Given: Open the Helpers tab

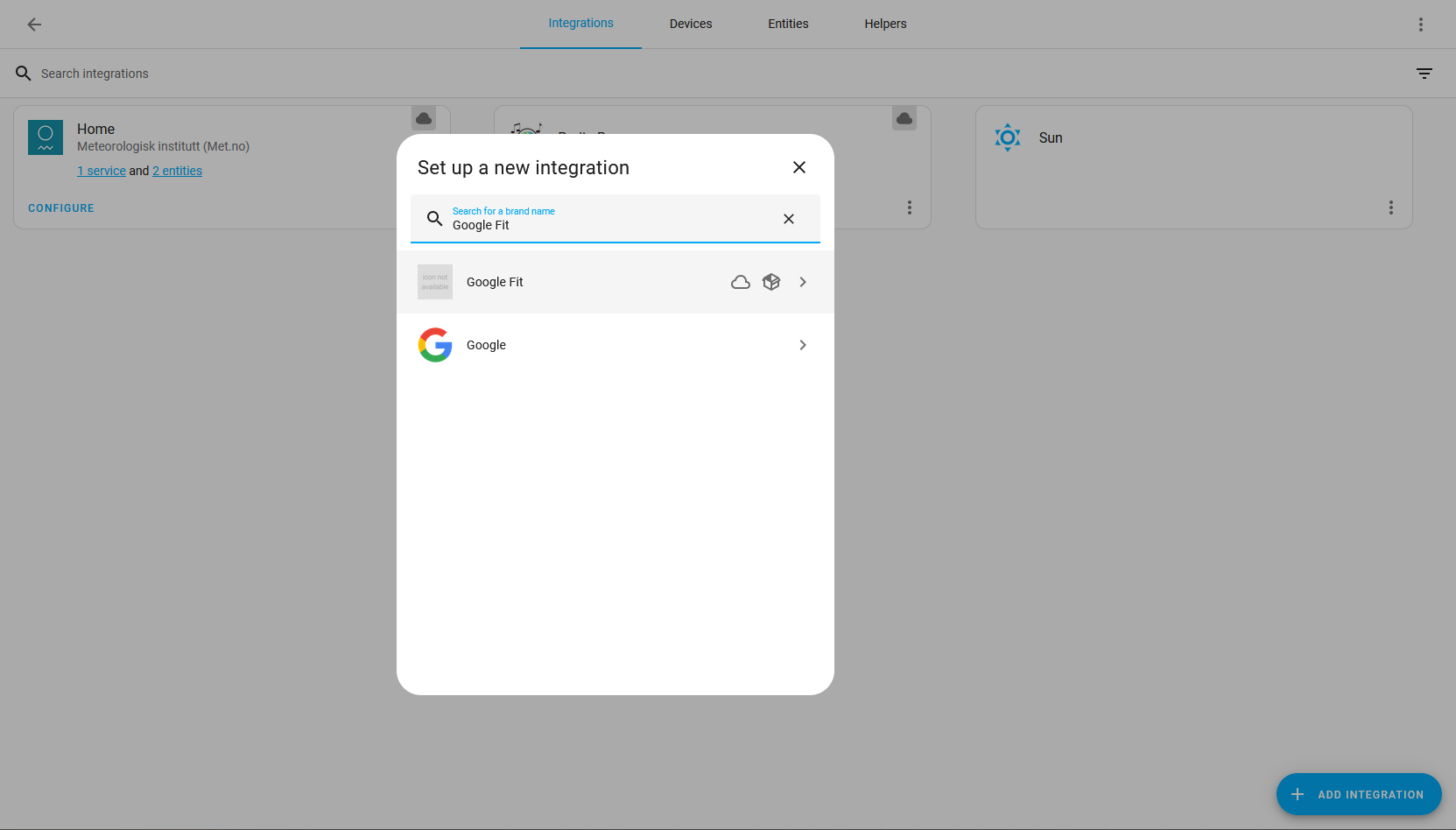Looking at the screenshot, I should 885,24.
